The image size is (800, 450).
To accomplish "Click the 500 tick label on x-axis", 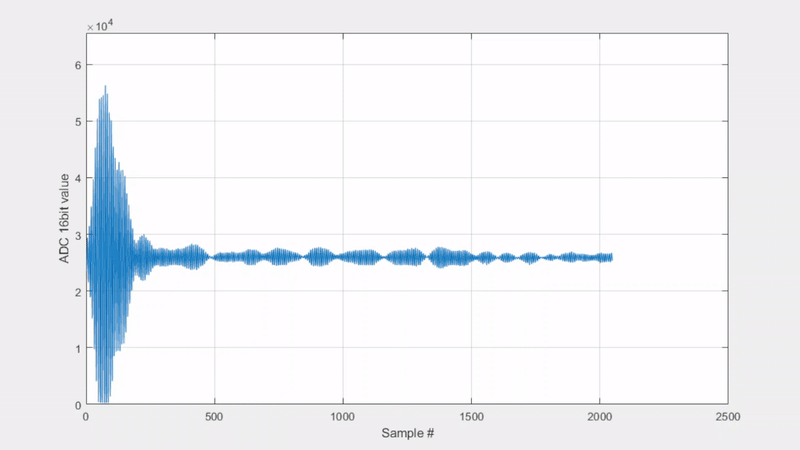I will pos(215,416).
